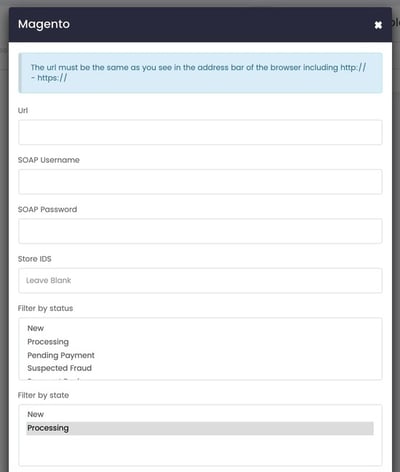Click the Filter by state label
This screenshot has height=472, width=400.
click(x=43, y=395)
